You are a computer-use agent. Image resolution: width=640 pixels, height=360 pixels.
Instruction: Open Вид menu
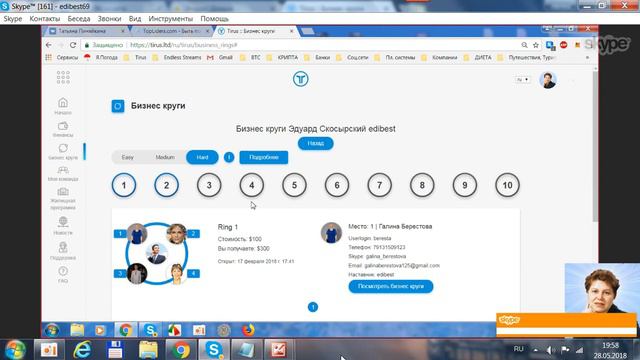coord(135,19)
